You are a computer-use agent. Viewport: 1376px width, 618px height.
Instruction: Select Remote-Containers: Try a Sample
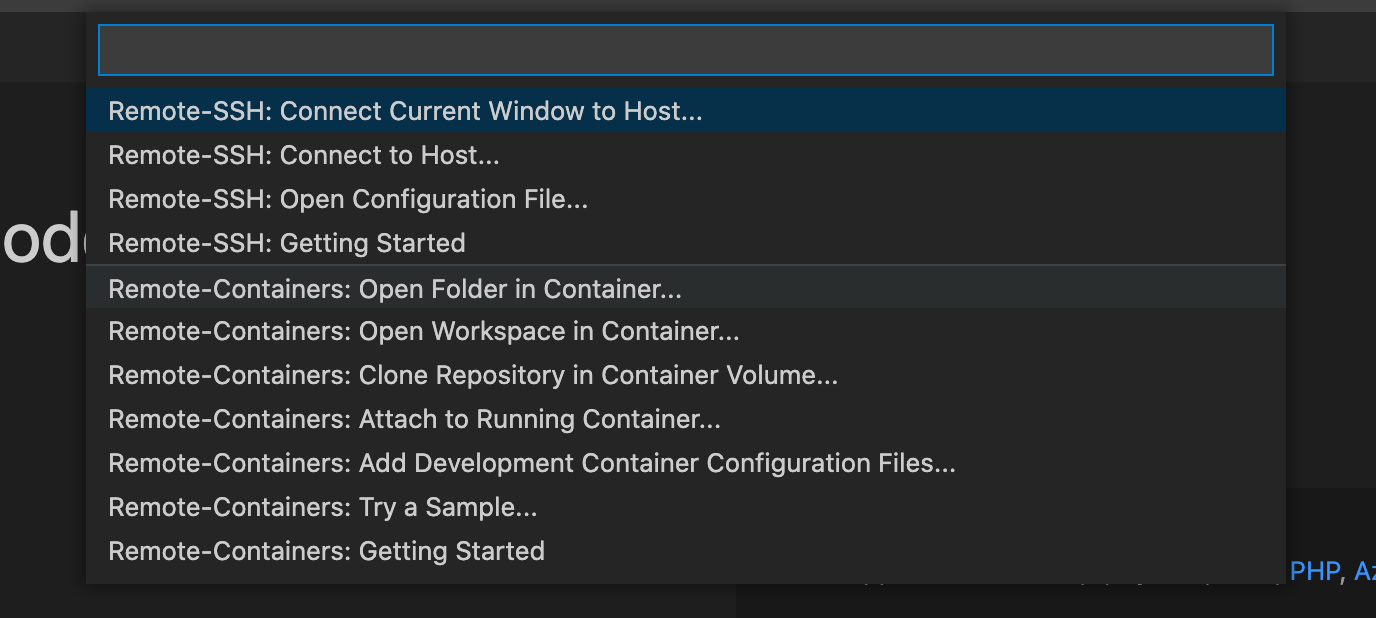(x=323, y=507)
